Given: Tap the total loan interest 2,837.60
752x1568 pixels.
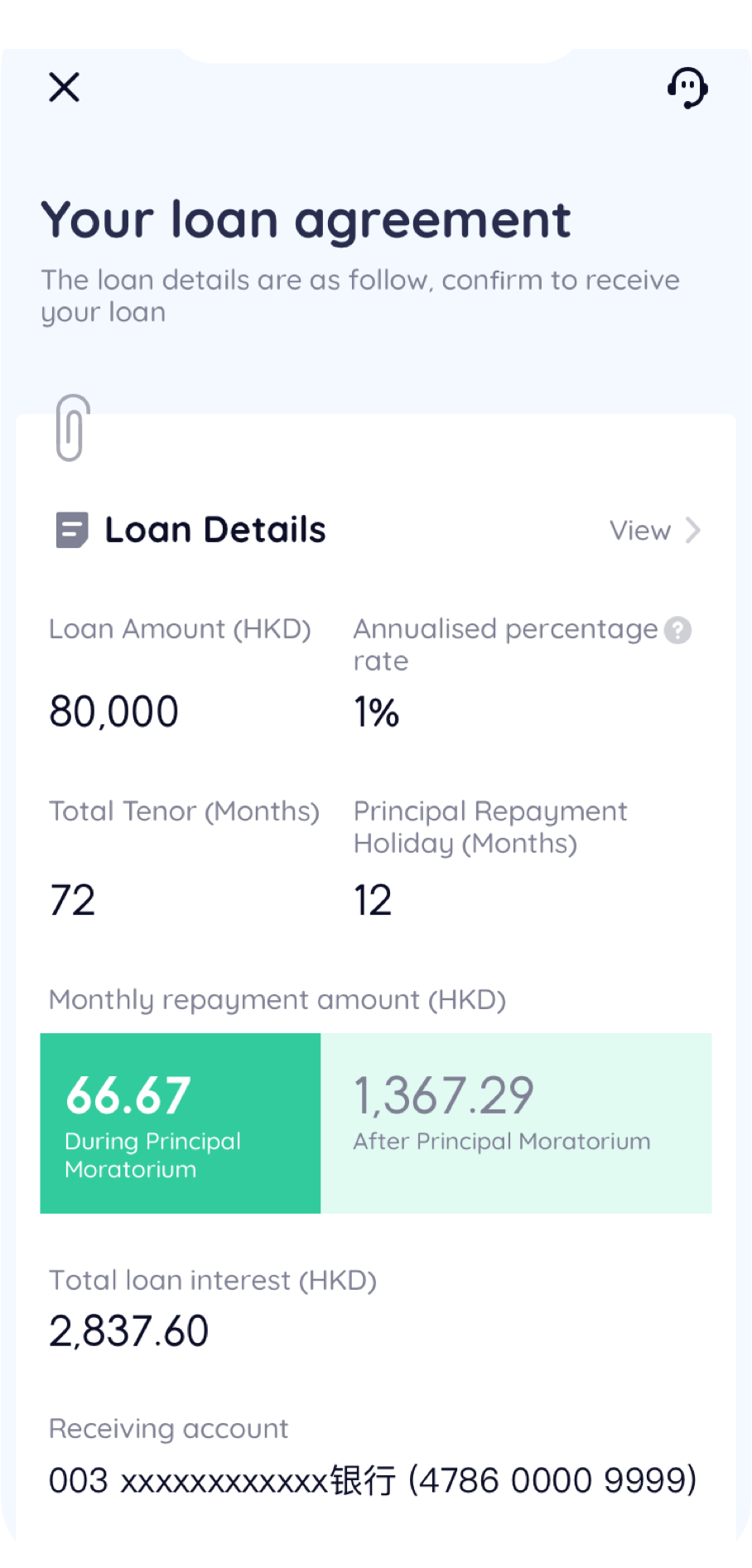Looking at the screenshot, I should pyautogui.click(x=129, y=1331).
